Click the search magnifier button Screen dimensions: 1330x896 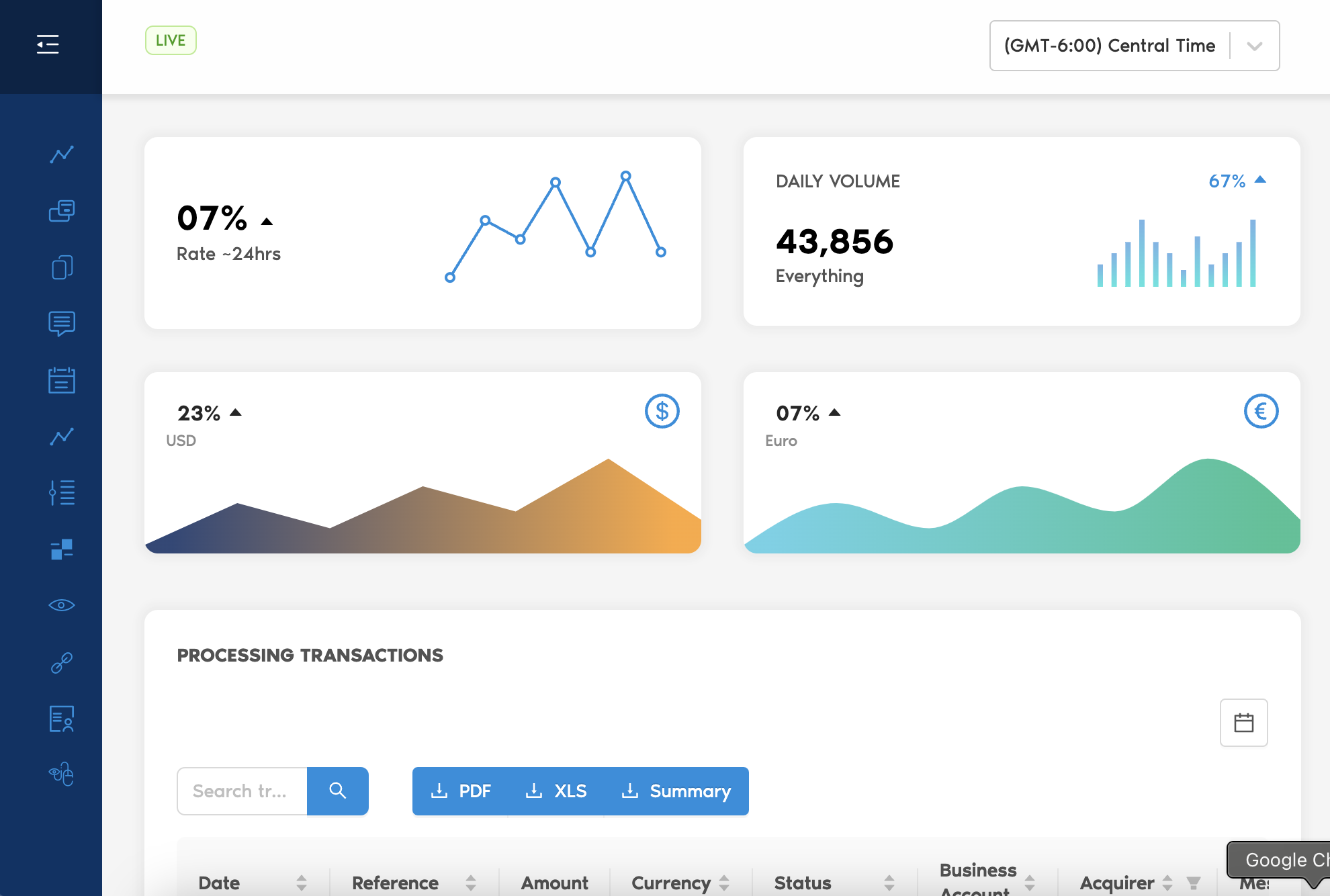pos(337,791)
